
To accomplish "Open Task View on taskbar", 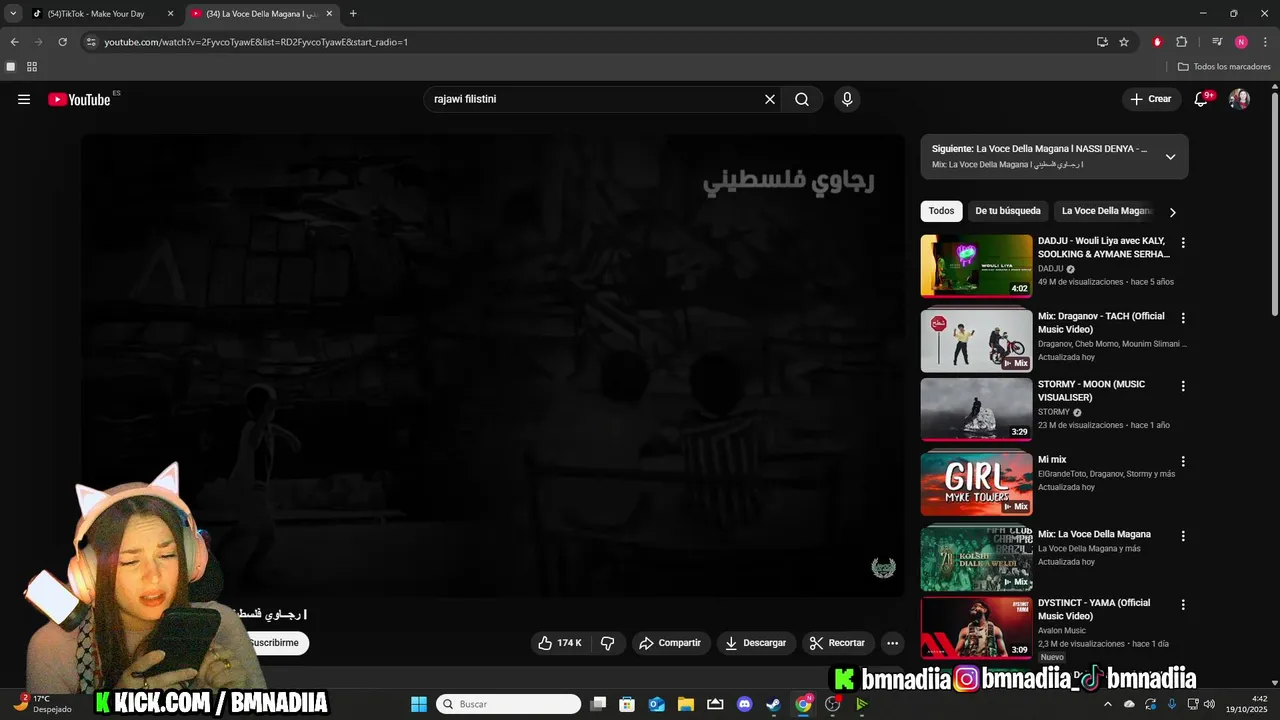I will pyautogui.click(x=598, y=704).
